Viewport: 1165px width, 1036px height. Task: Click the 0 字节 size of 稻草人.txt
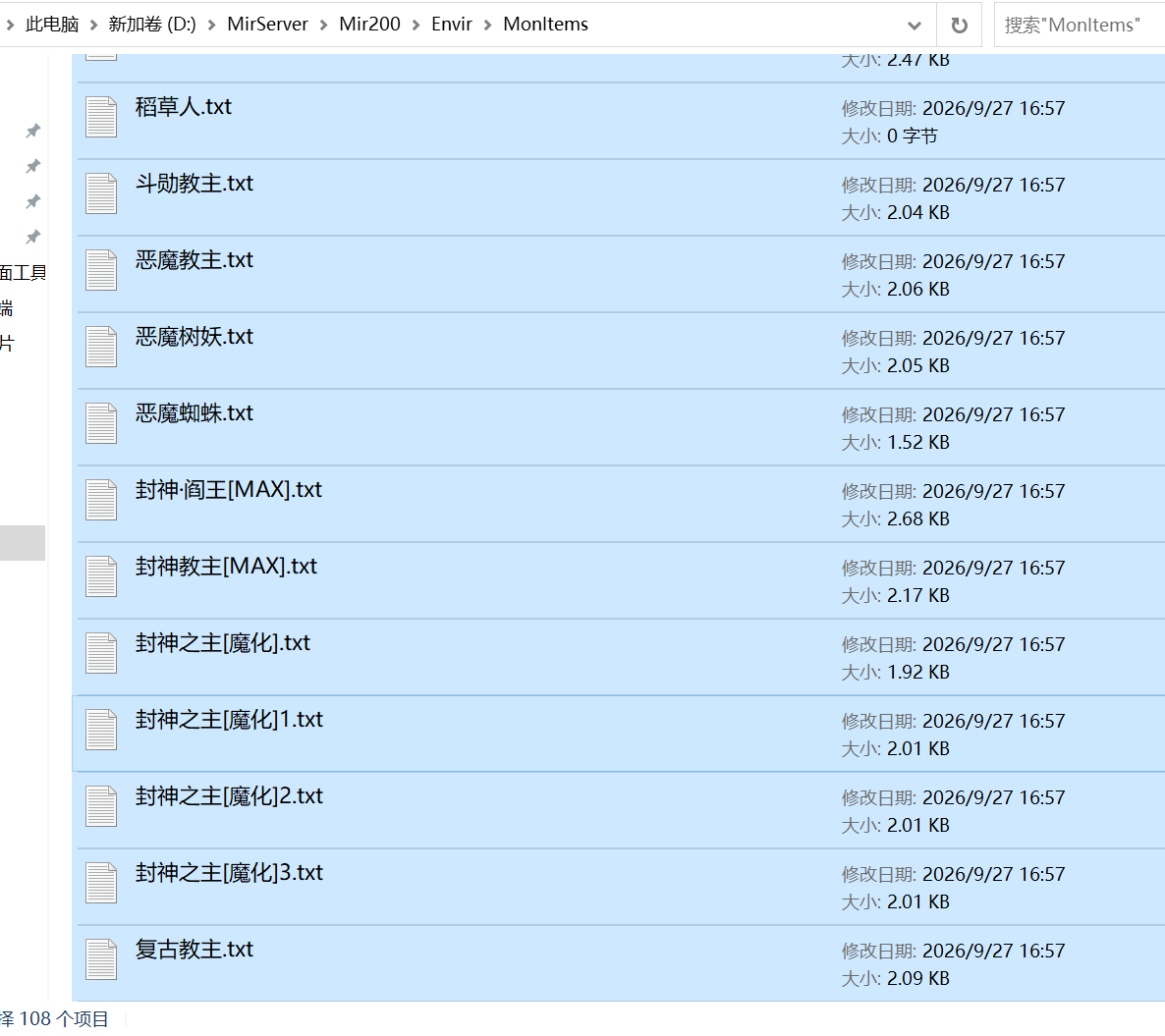913,136
